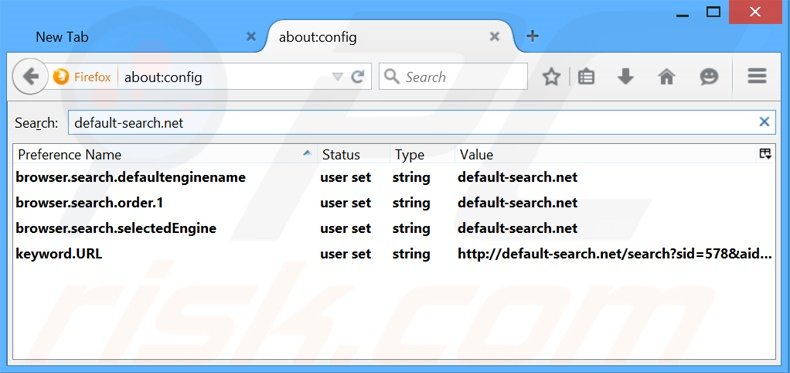Go to the Home page icon

point(666,77)
